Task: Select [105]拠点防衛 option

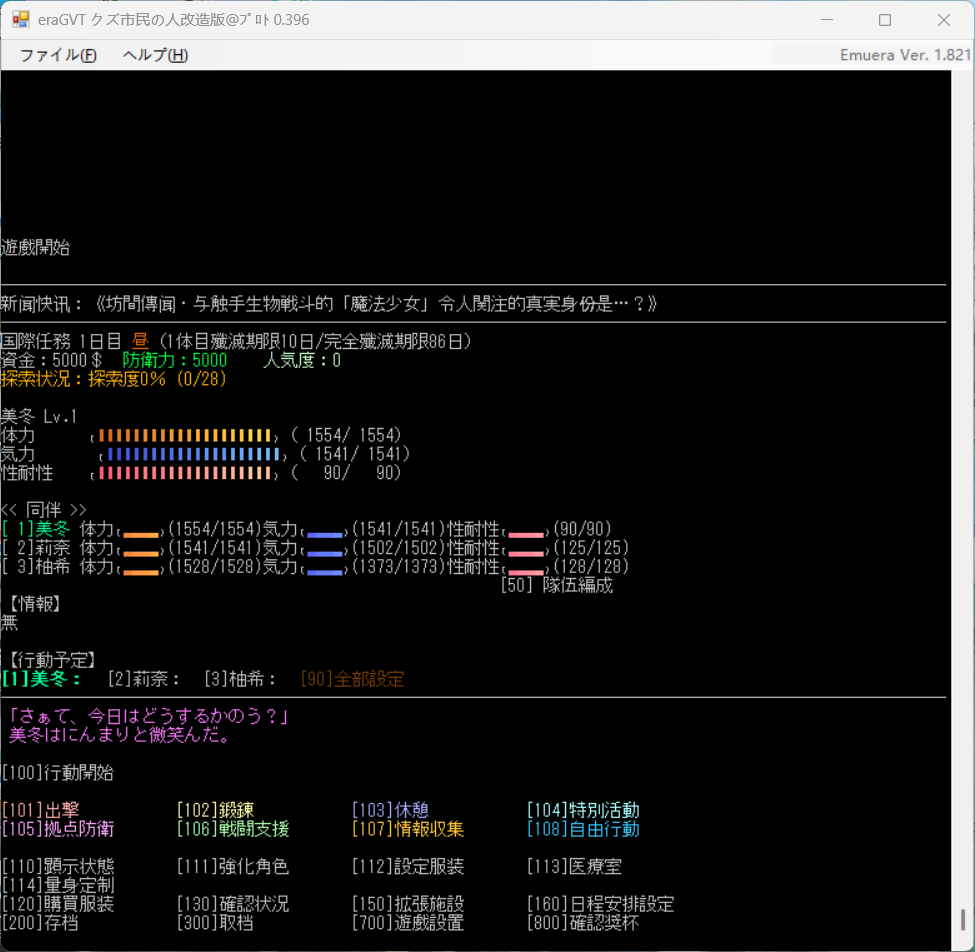Action: point(58,829)
